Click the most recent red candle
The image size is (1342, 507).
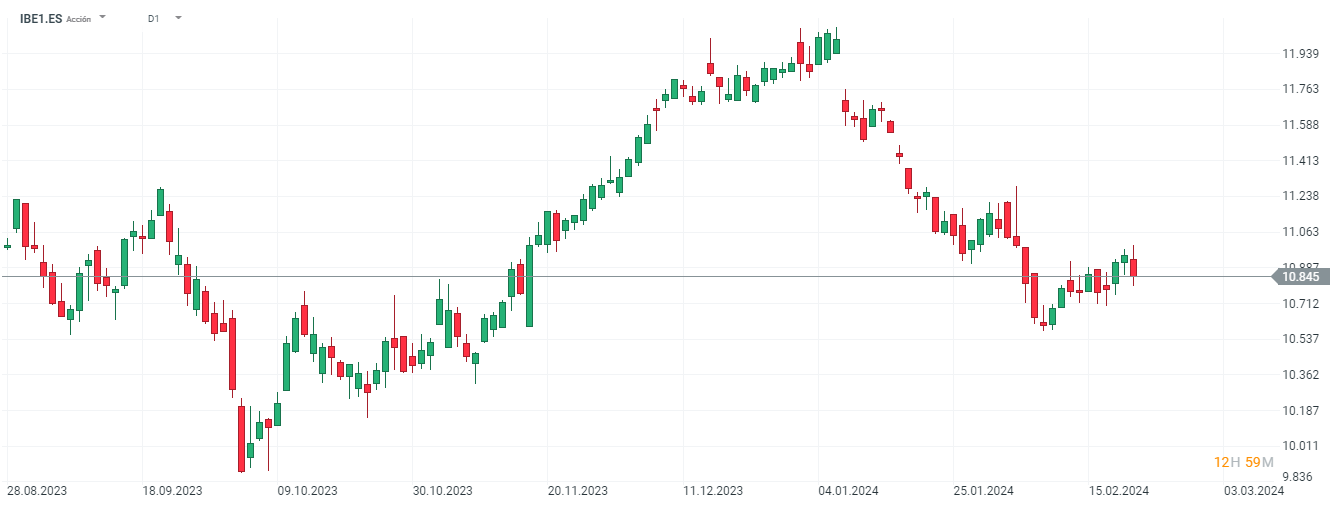[1134, 268]
